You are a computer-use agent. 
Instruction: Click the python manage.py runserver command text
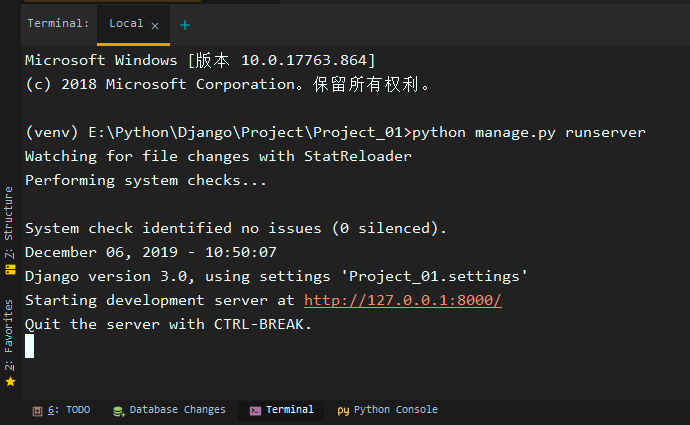(x=529, y=132)
